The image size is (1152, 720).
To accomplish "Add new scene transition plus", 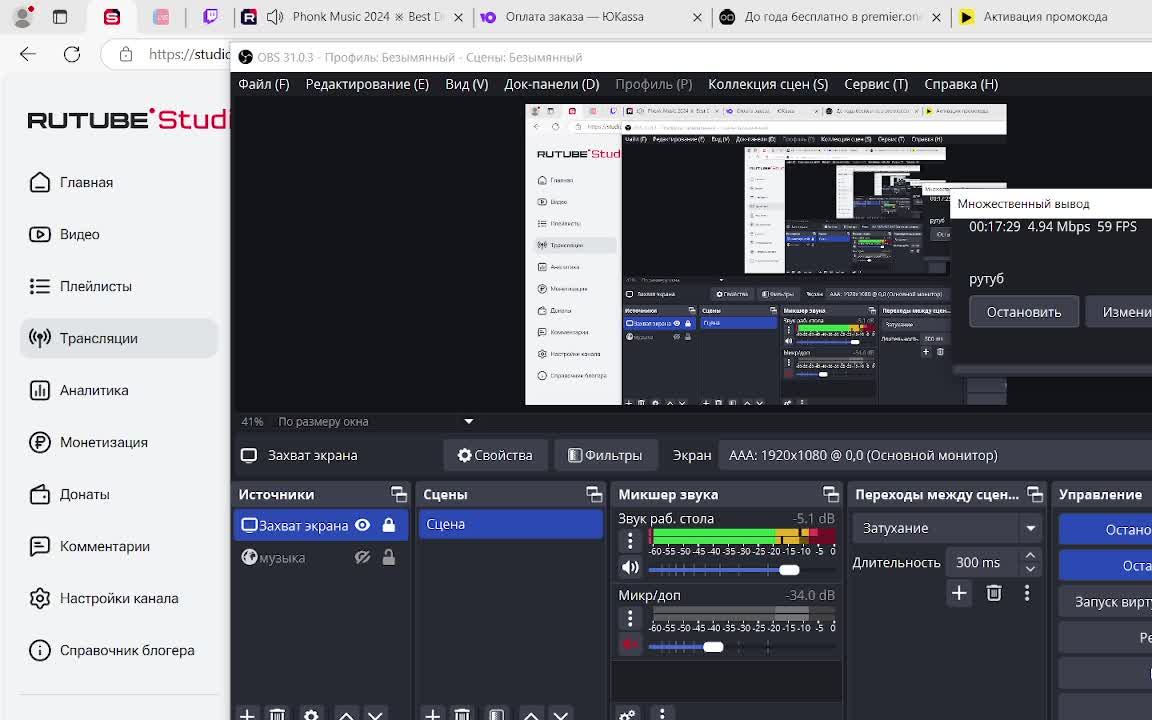I will 959,593.
